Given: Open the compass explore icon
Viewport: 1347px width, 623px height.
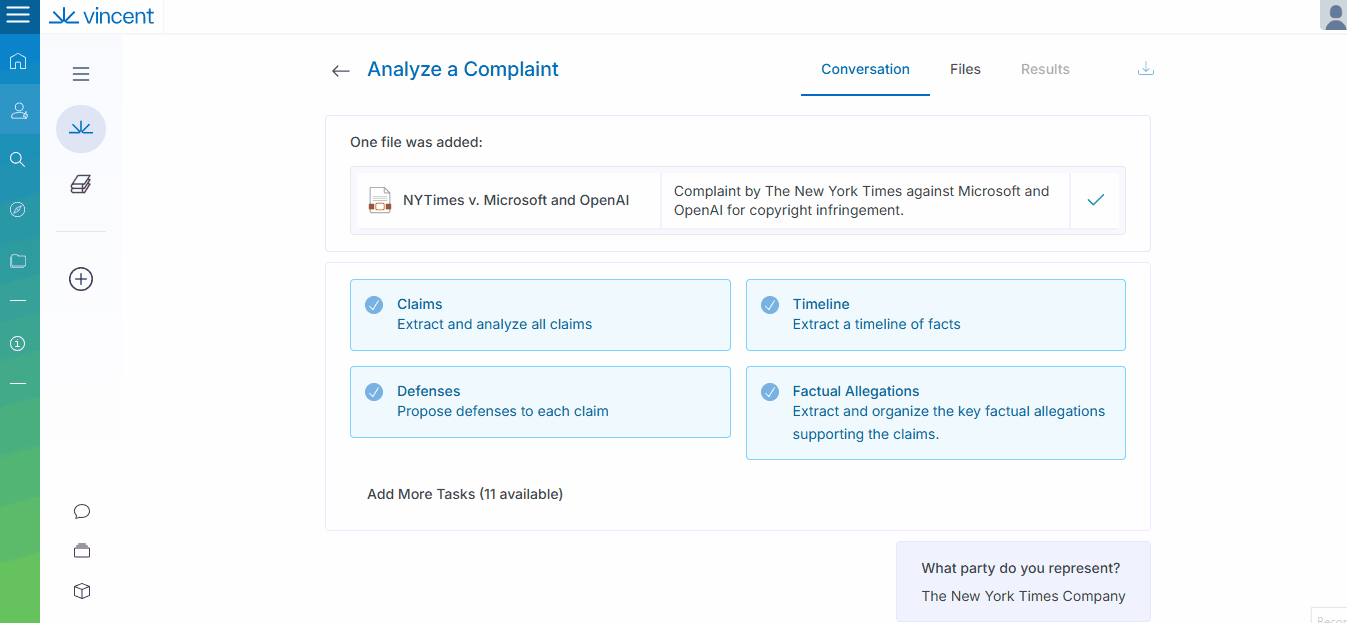Looking at the screenshot, I should pos(18,209).
